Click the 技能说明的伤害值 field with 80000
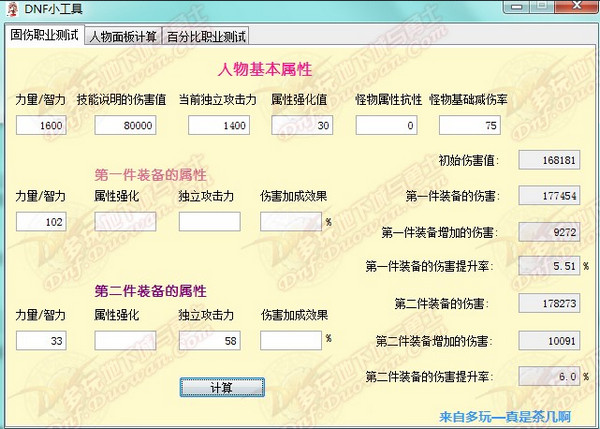This screenshot has width=600, height=429. pyautogui.click(x=126, y=126)
